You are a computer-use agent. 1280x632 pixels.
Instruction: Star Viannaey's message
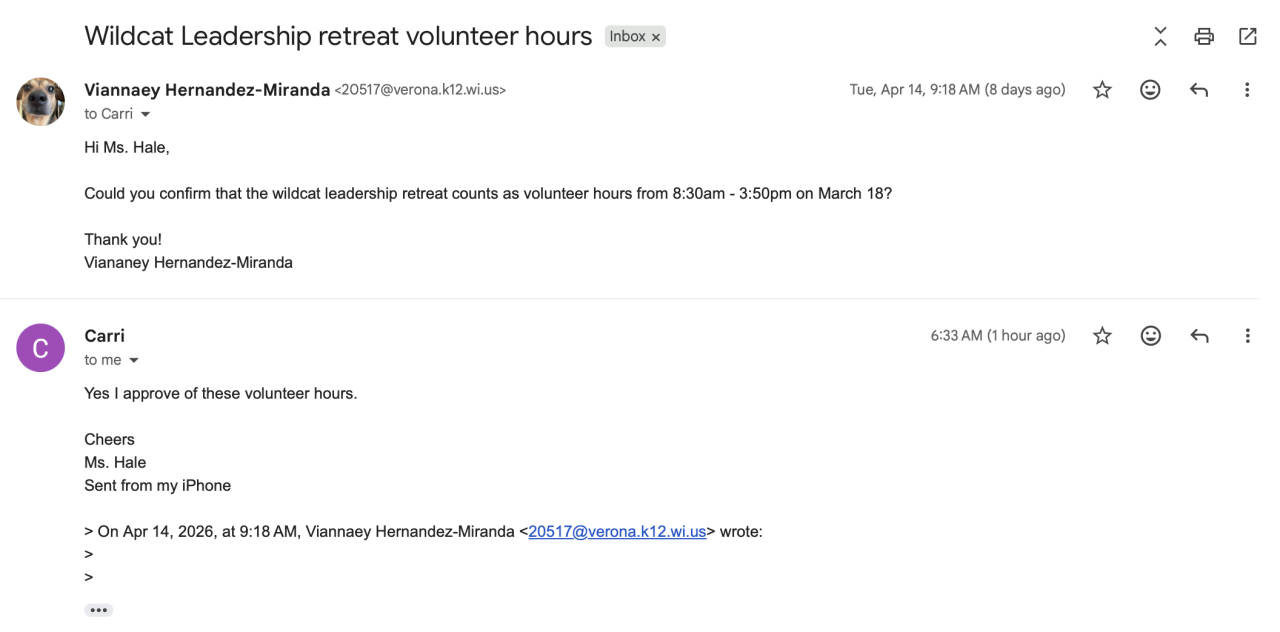point(1102,90)
